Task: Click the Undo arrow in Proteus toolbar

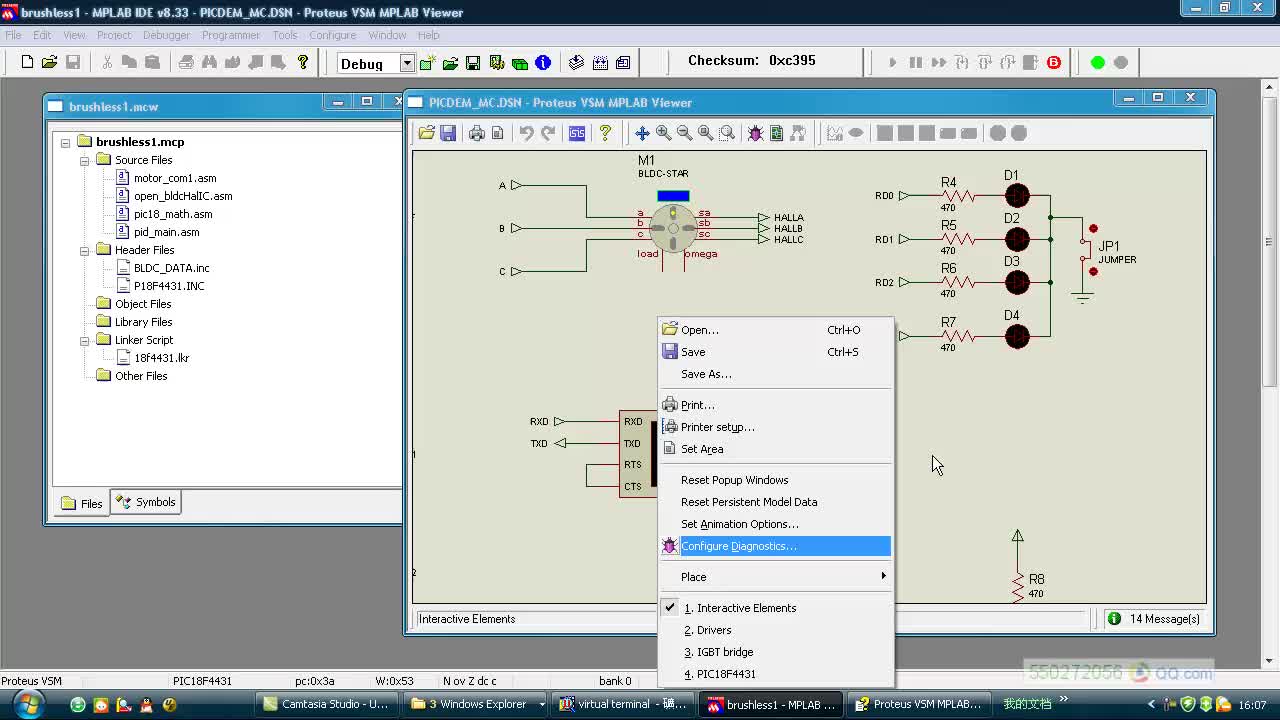Action: point(527,133)
